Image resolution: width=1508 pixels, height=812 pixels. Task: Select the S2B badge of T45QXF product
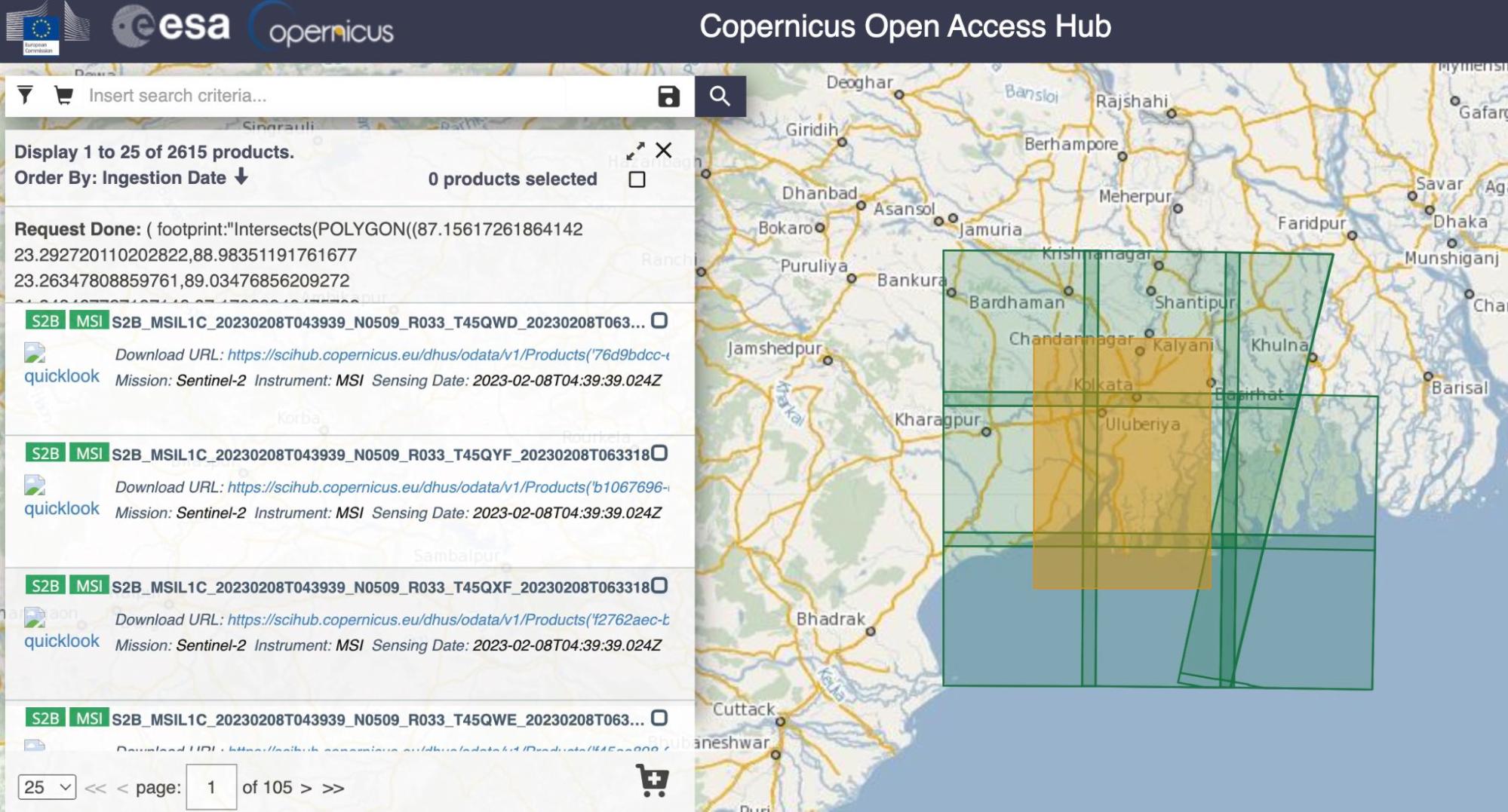click(45, 586)
